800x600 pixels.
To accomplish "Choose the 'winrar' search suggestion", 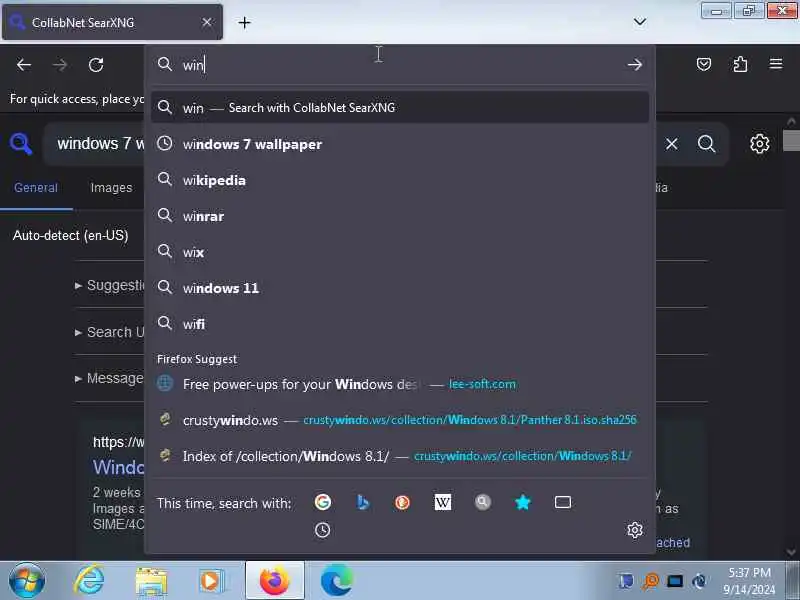I will [400, 216].
